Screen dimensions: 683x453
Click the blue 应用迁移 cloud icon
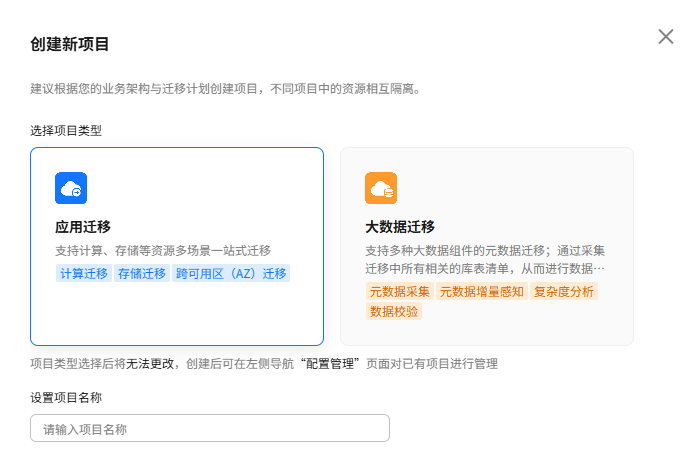(71, 188)
